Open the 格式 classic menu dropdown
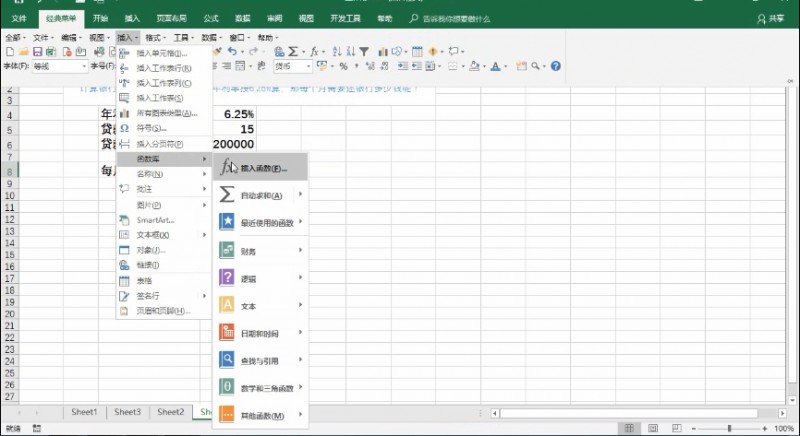The width and height of the screenshot is (800, 436). (x=155, y=38)
